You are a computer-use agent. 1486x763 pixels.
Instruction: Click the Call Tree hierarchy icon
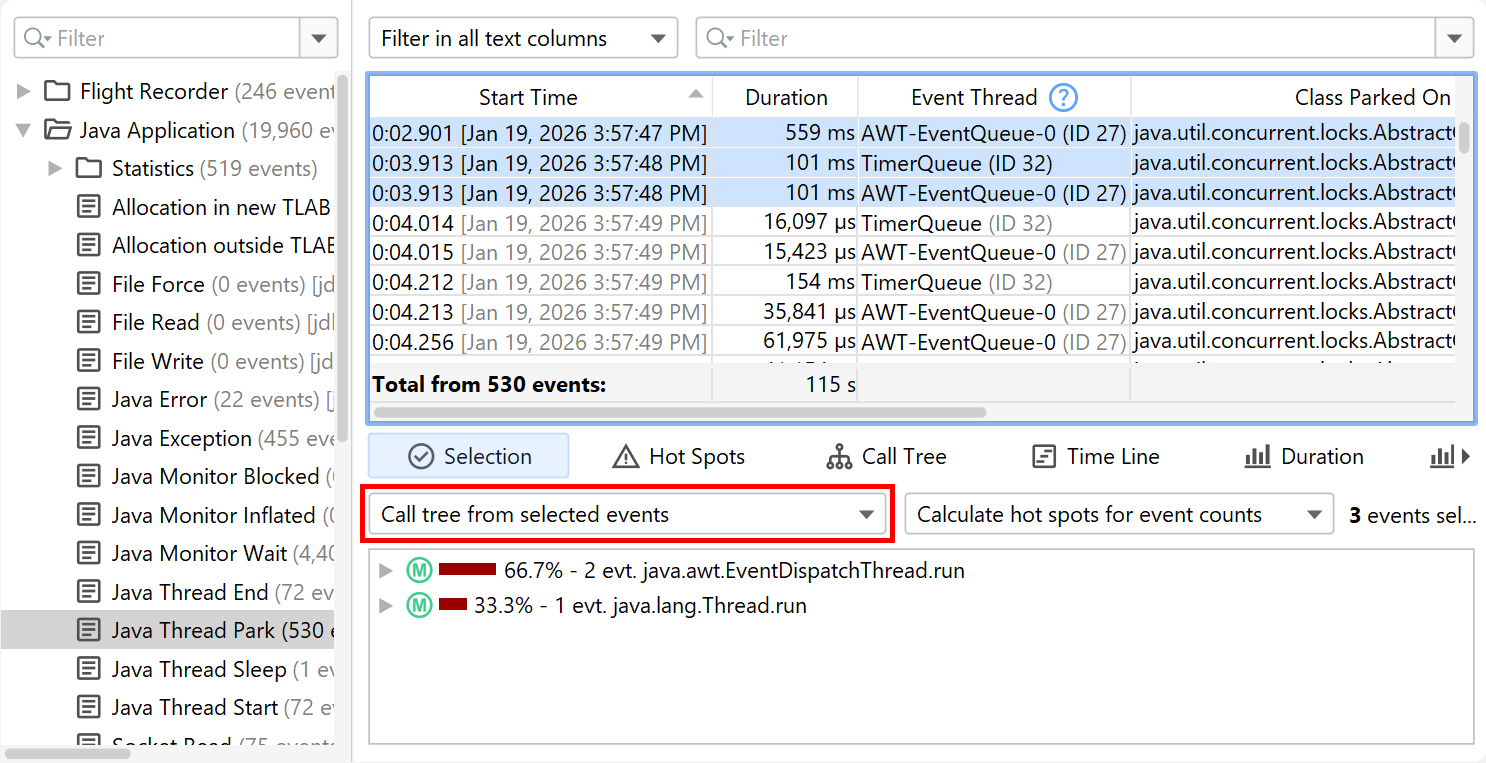[839, 457]
